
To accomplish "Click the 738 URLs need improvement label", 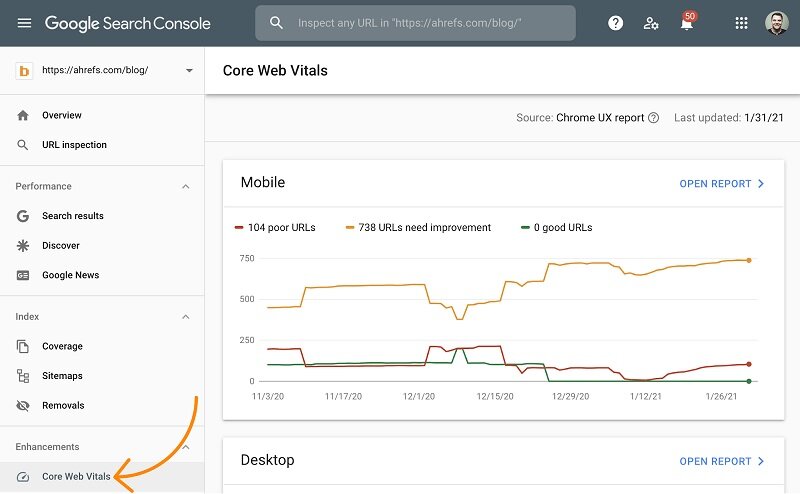I will 424,228.
